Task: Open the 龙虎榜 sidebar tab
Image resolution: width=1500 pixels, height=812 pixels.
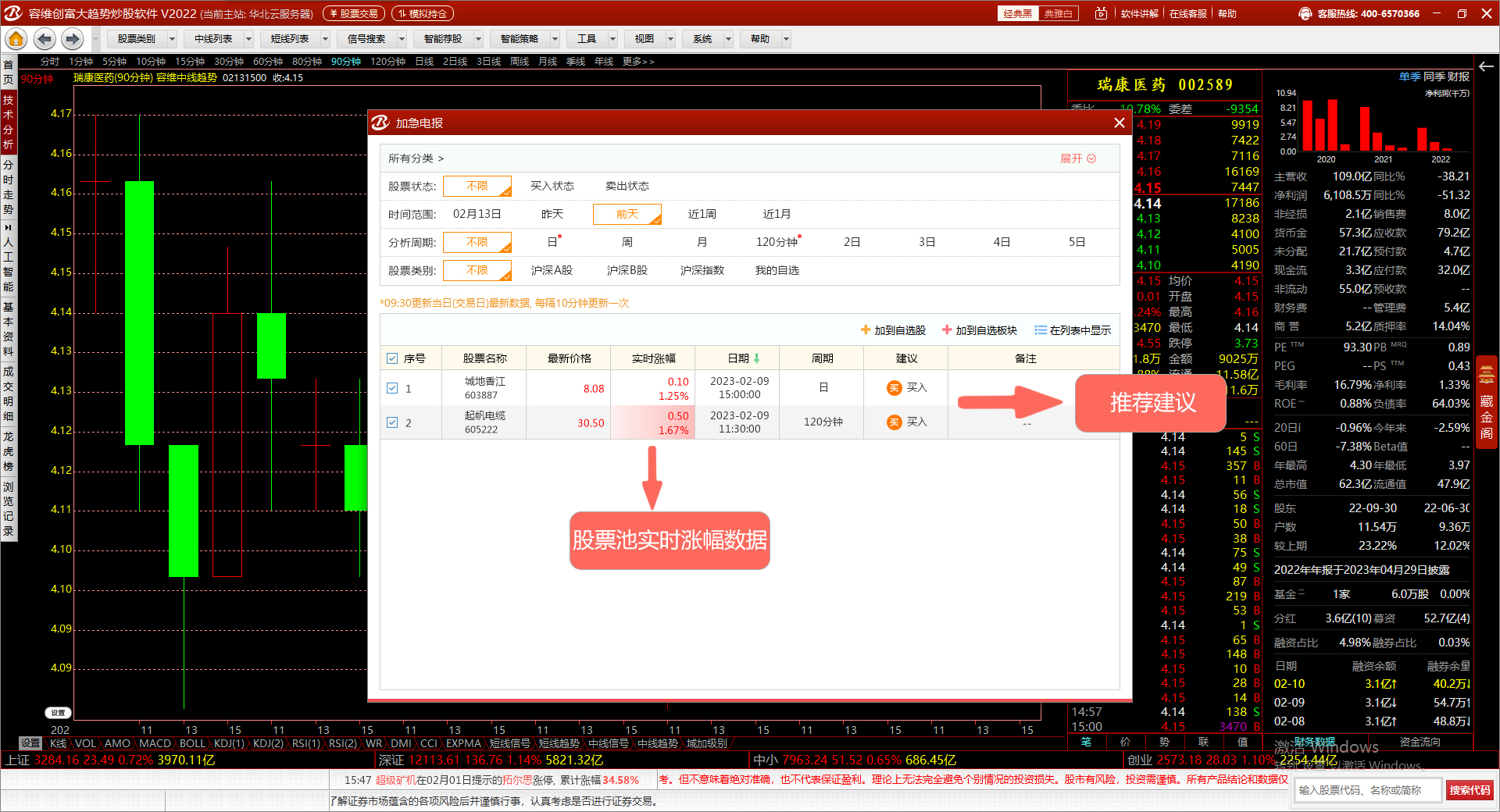Action: (x=8, y=451)
